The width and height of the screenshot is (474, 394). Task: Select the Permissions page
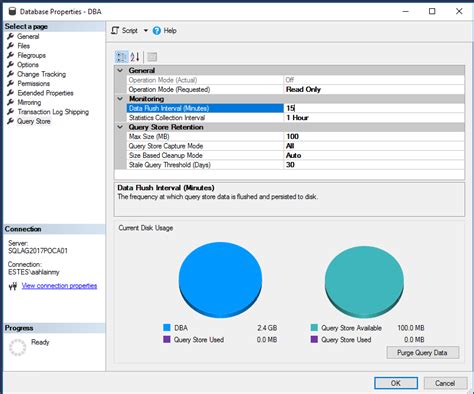(34, 83)
